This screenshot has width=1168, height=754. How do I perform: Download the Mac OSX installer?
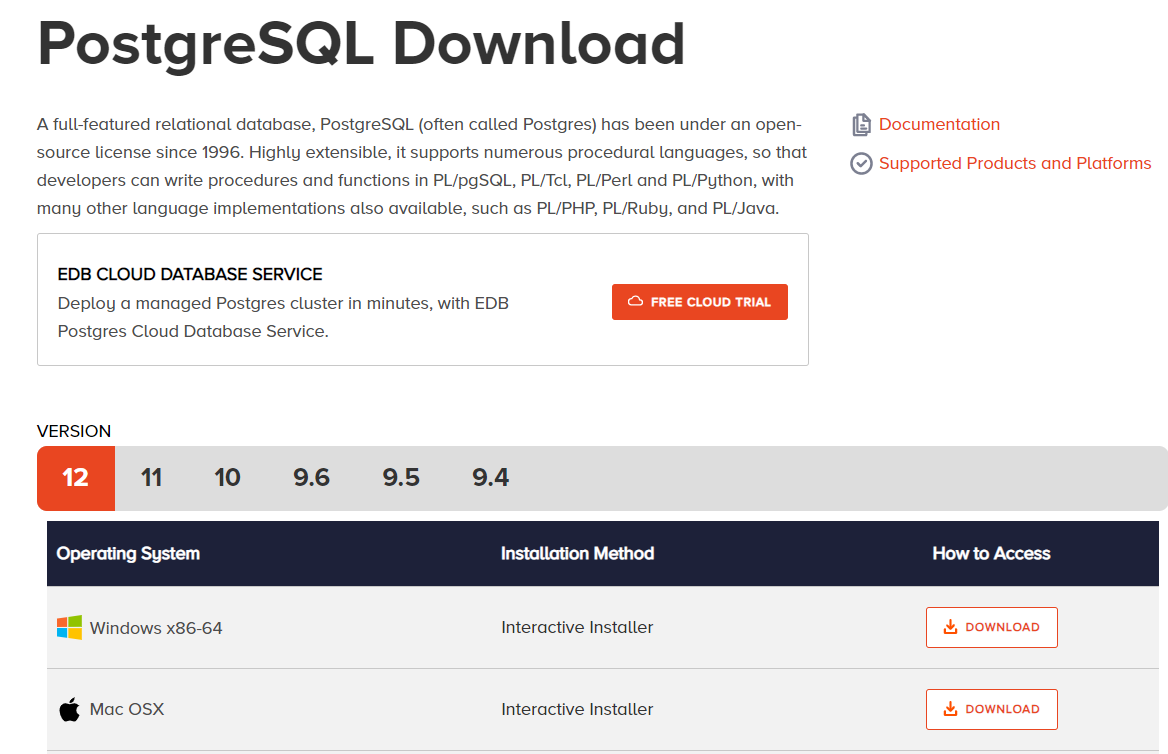991,709
